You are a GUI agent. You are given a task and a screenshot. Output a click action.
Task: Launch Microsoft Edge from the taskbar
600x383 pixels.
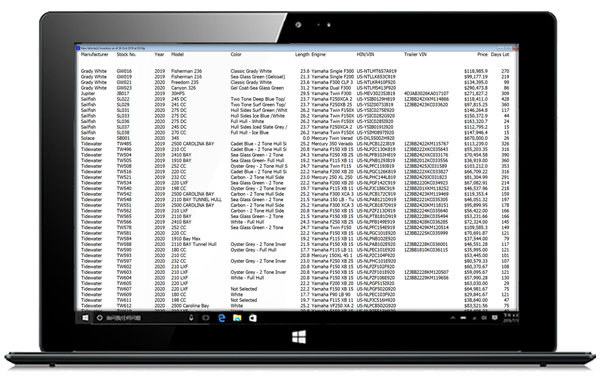[x=222, y=318]
